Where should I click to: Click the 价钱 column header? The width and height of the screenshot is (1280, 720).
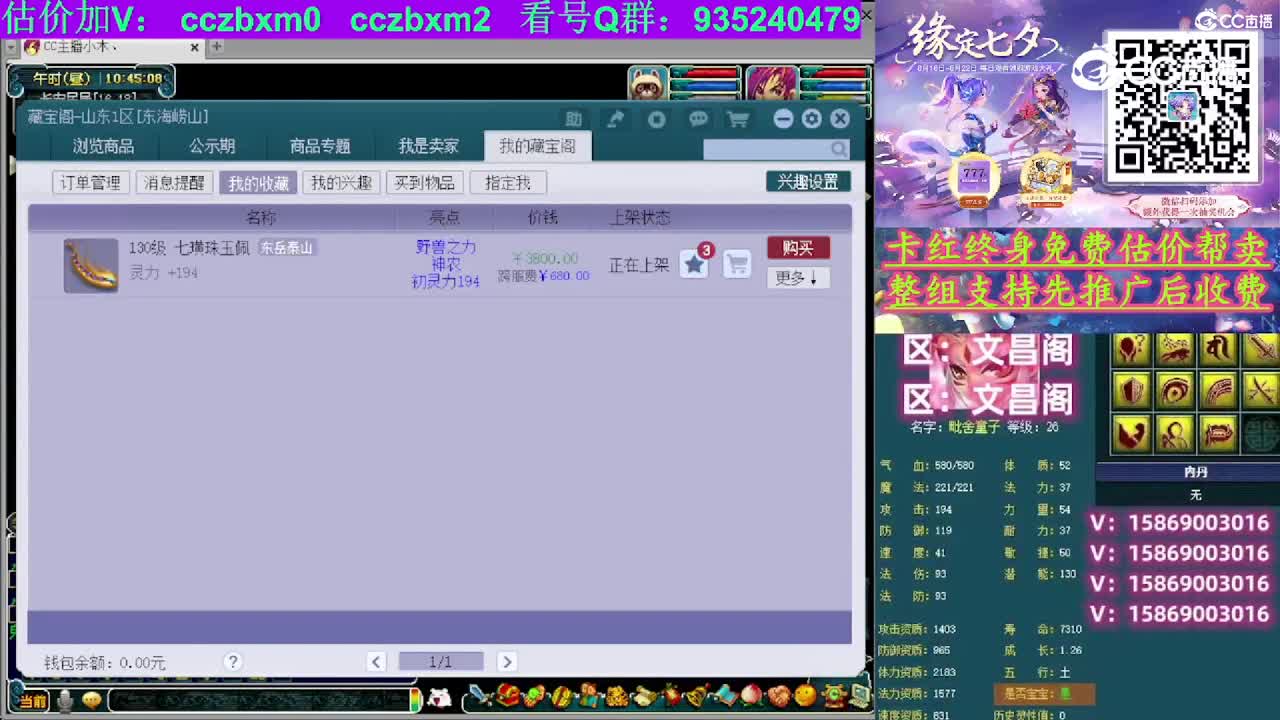tap(543, 217)
